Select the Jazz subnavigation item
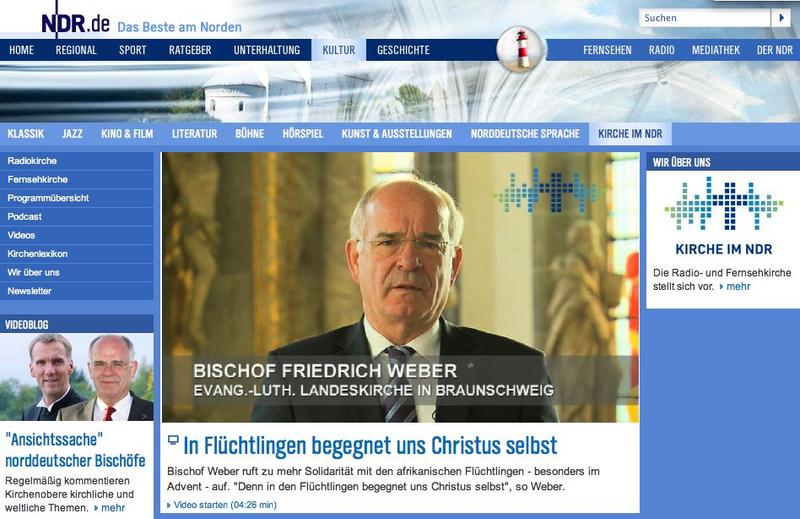 tap(72, 133)
